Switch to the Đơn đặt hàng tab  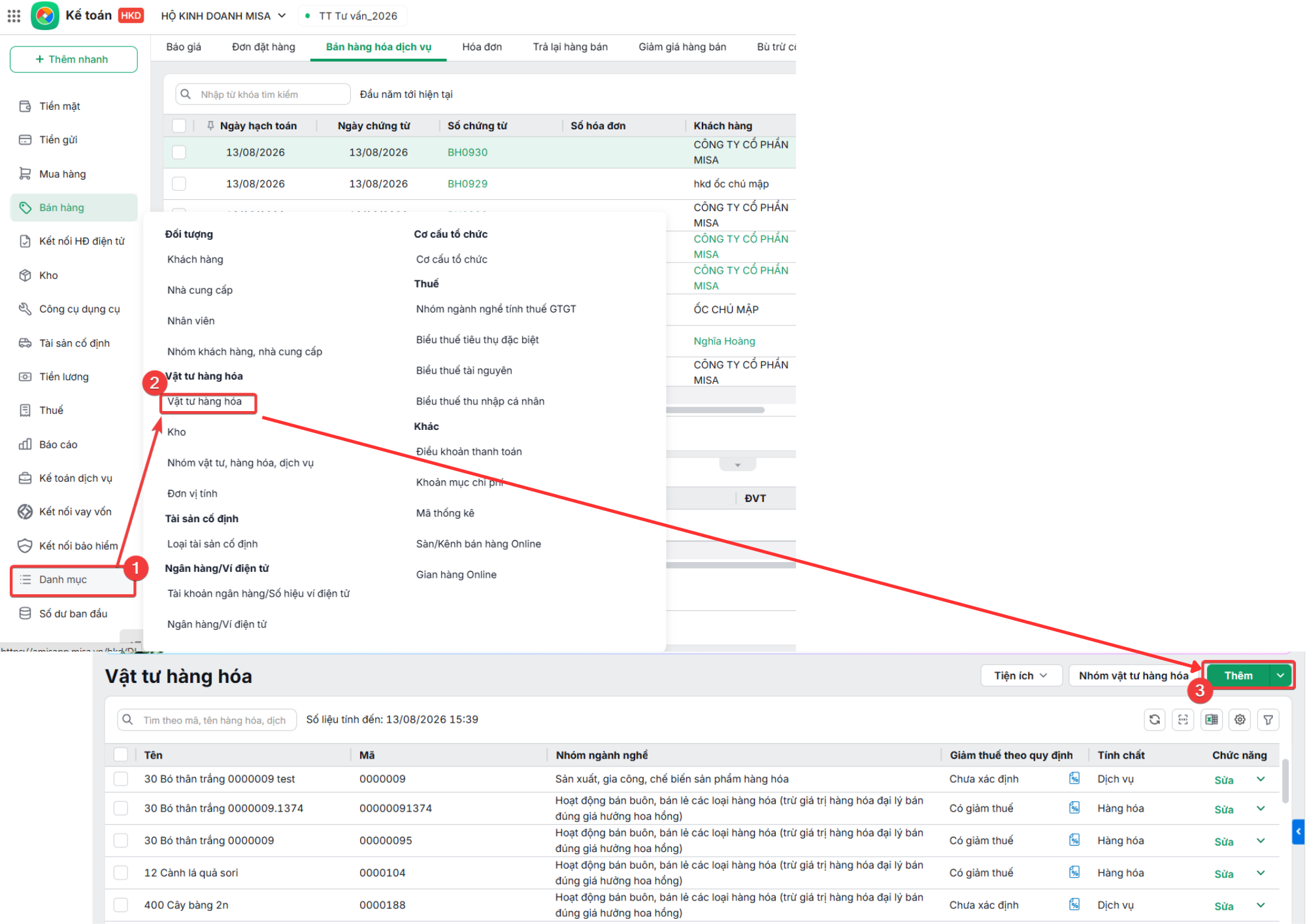pos(263,47)
